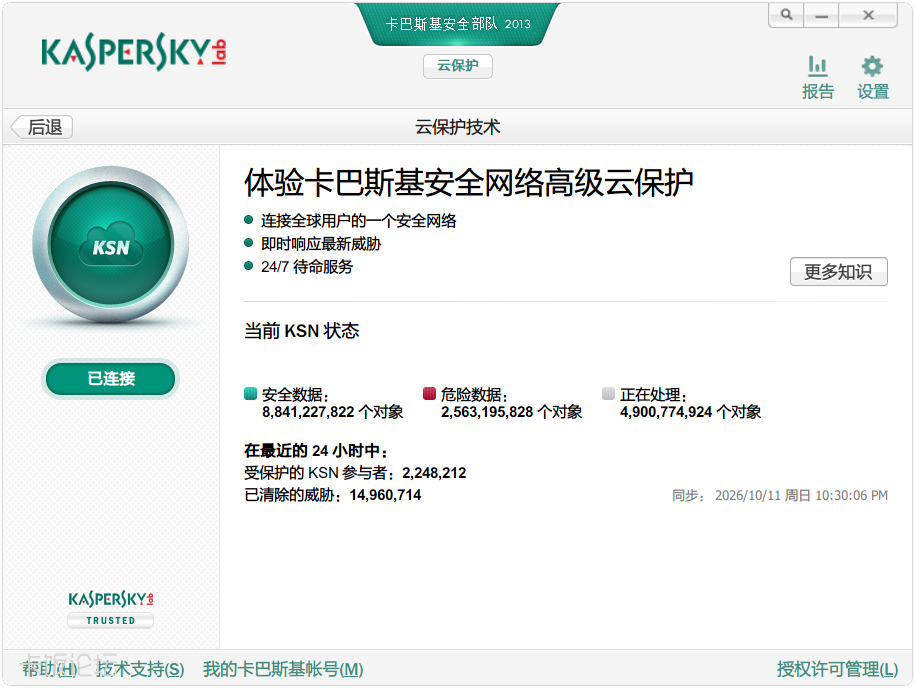Image resolution: width=915 pixels, height=688 pixels.
Task: Click the search magnifier icon in title bar
Action: (x=786, y=15)
